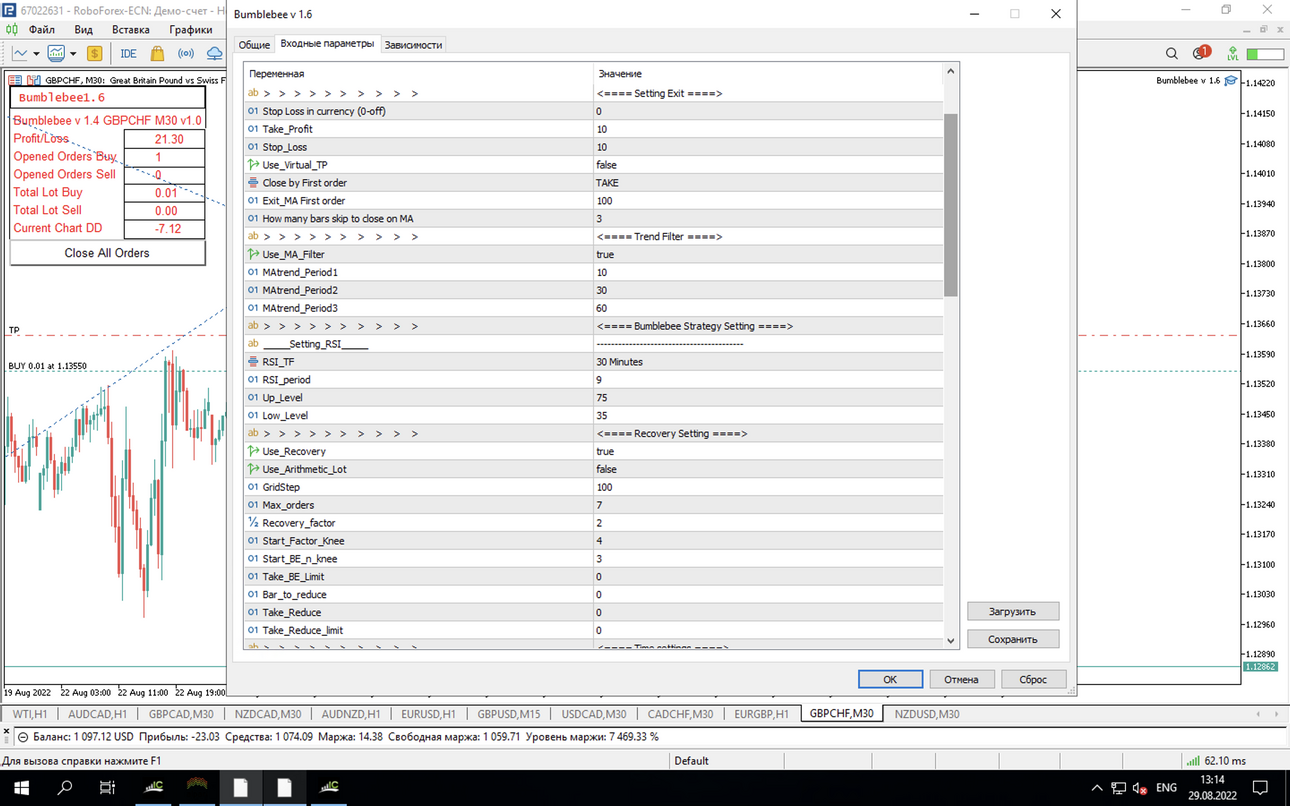Open the account profile notification icon
Image resolution: width=1290 pixels, height=806 pixels.
1201,53
